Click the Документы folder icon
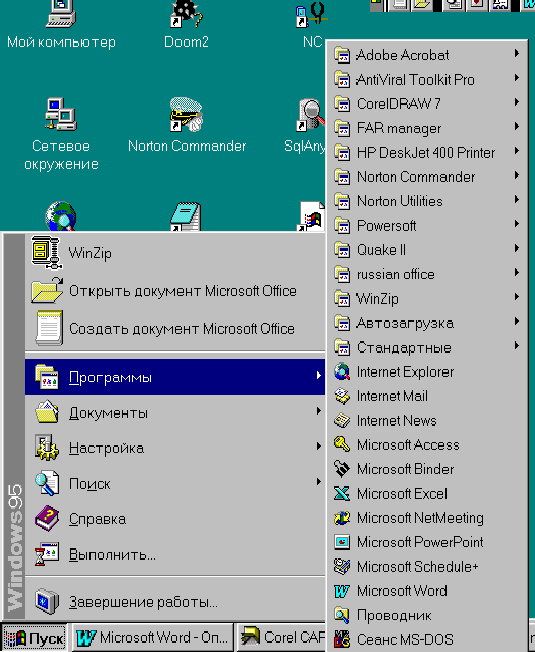This screenshot has width=535, height=652. point(47,412)
